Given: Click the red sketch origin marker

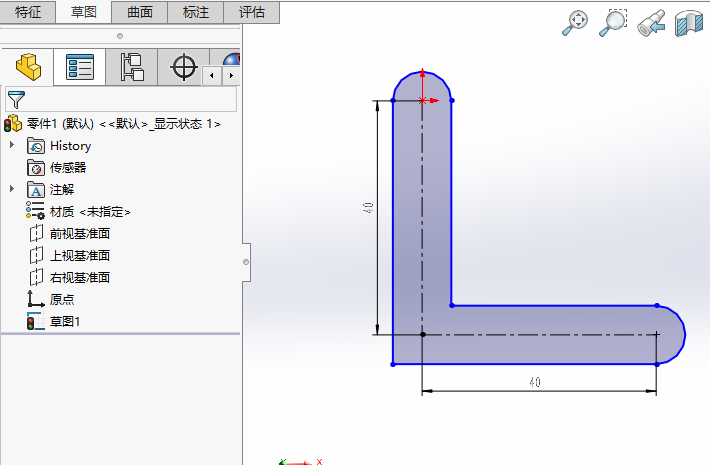Looking at the screenshot, I should [422, 100].
